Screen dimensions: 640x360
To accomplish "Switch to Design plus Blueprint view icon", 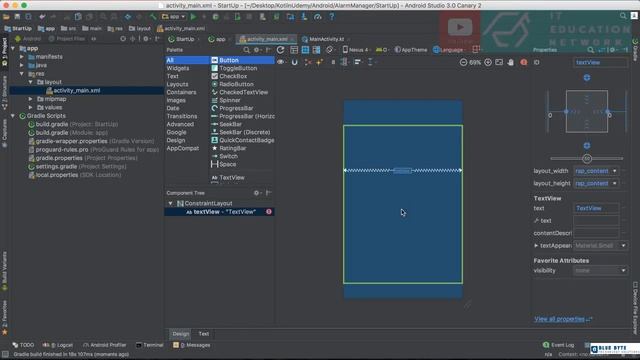I will coord(316,50).
